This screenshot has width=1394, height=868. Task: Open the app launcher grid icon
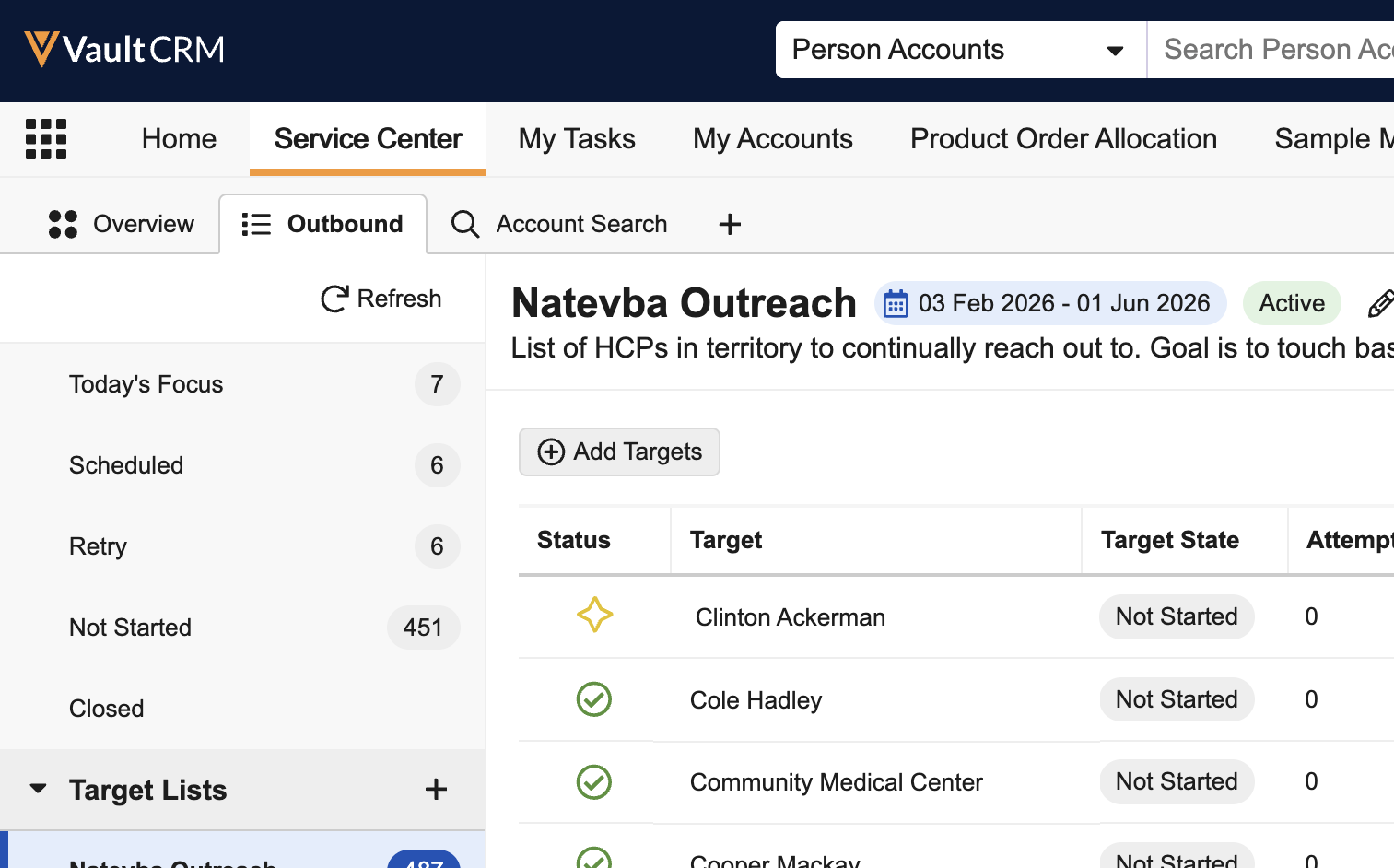(46, 139)
